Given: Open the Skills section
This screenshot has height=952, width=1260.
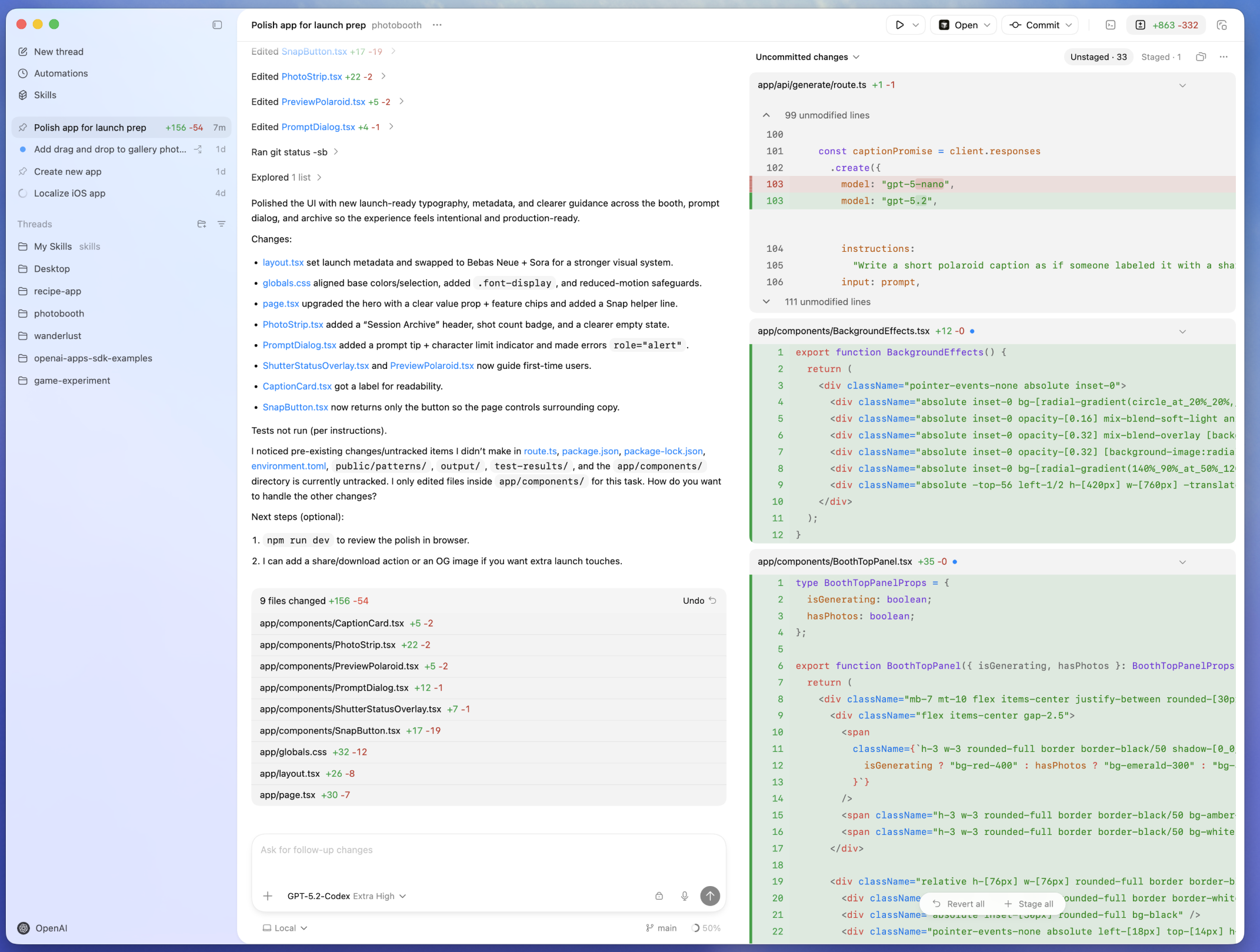Looking at the screenshot, I should click(45, 95).
